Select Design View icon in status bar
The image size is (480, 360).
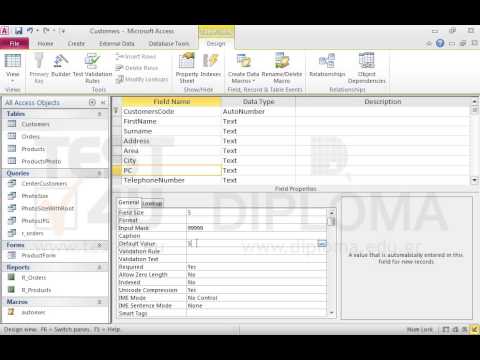474,330
